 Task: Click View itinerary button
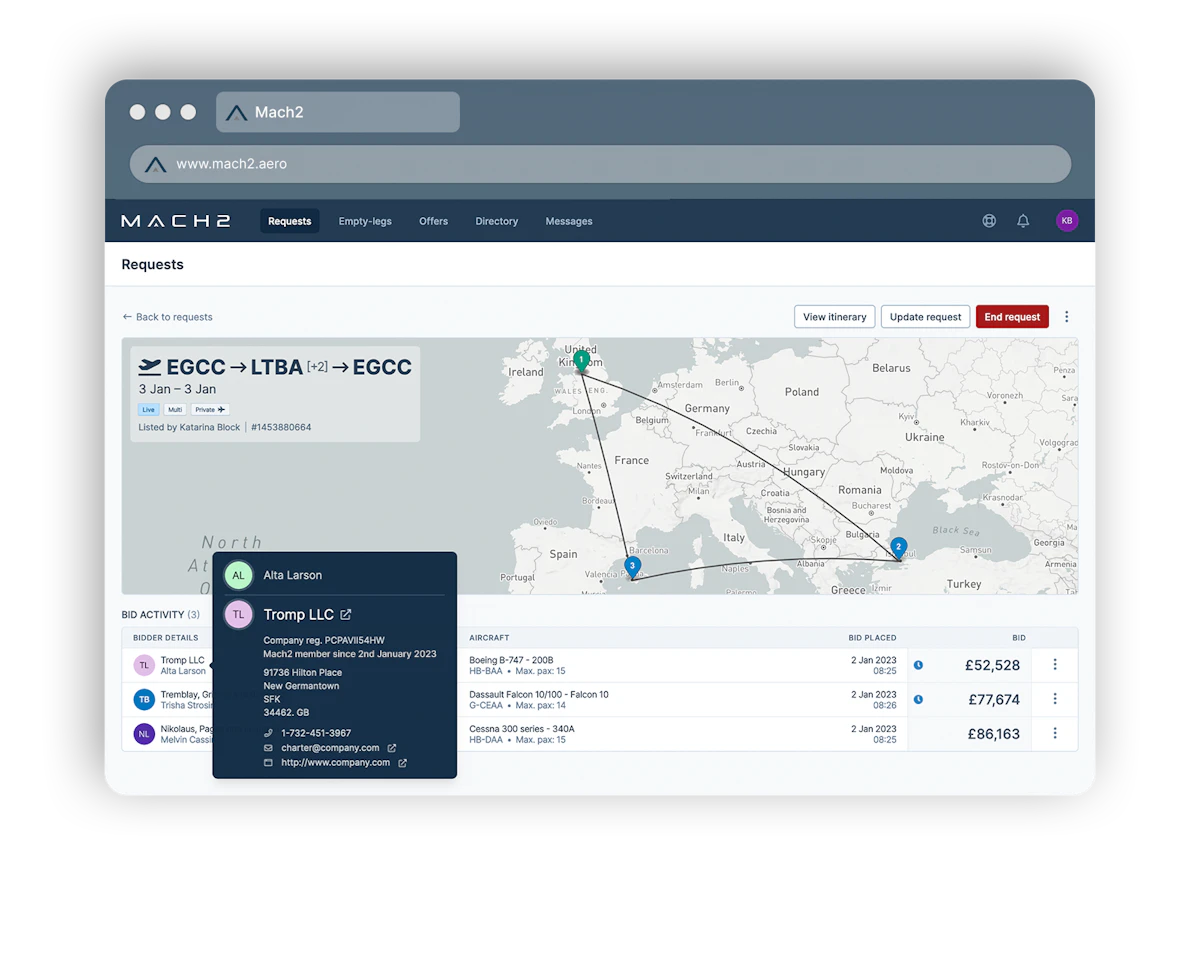click(835, 317)
